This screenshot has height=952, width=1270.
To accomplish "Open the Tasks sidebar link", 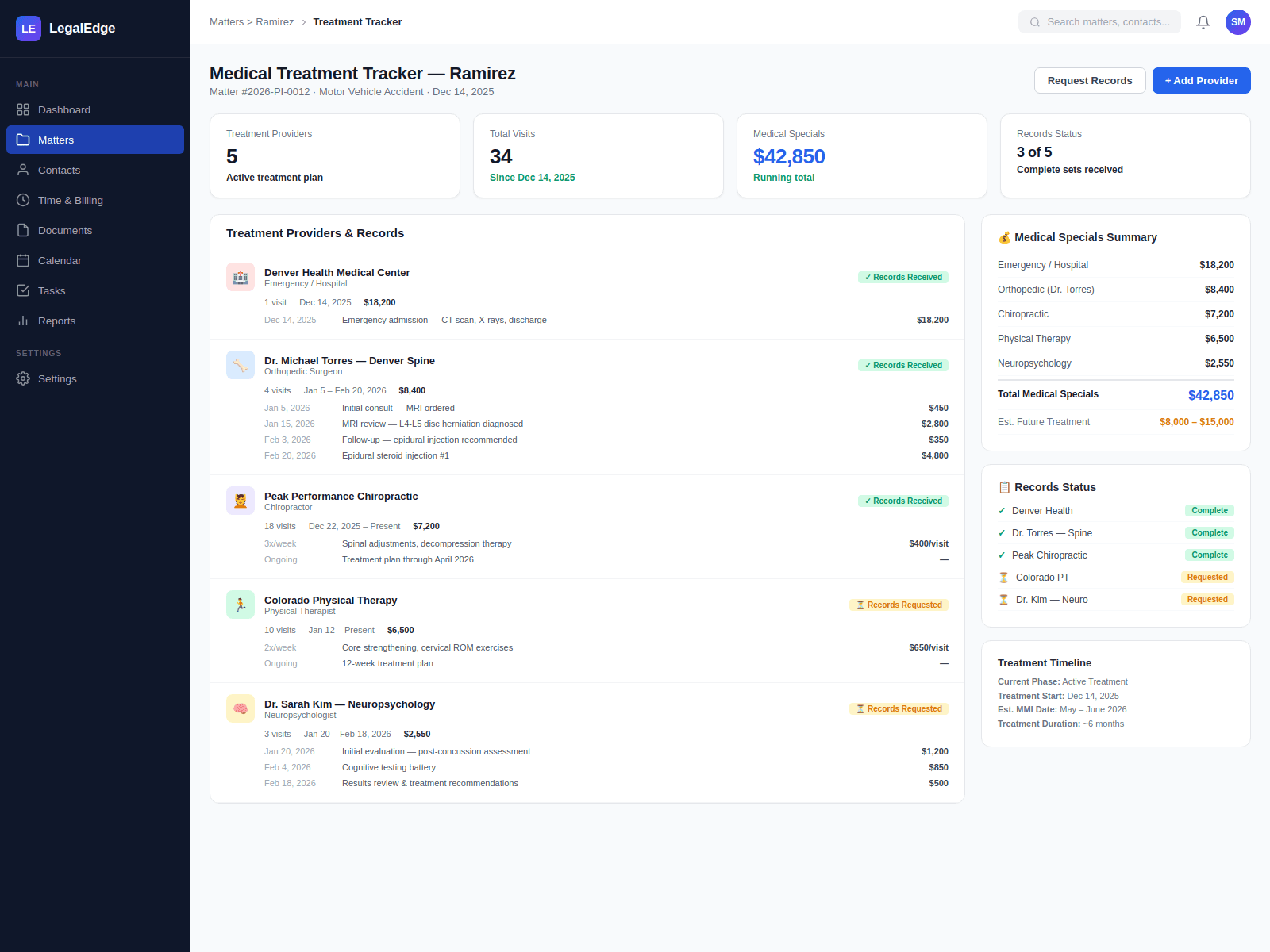I will tap(95, 290).
